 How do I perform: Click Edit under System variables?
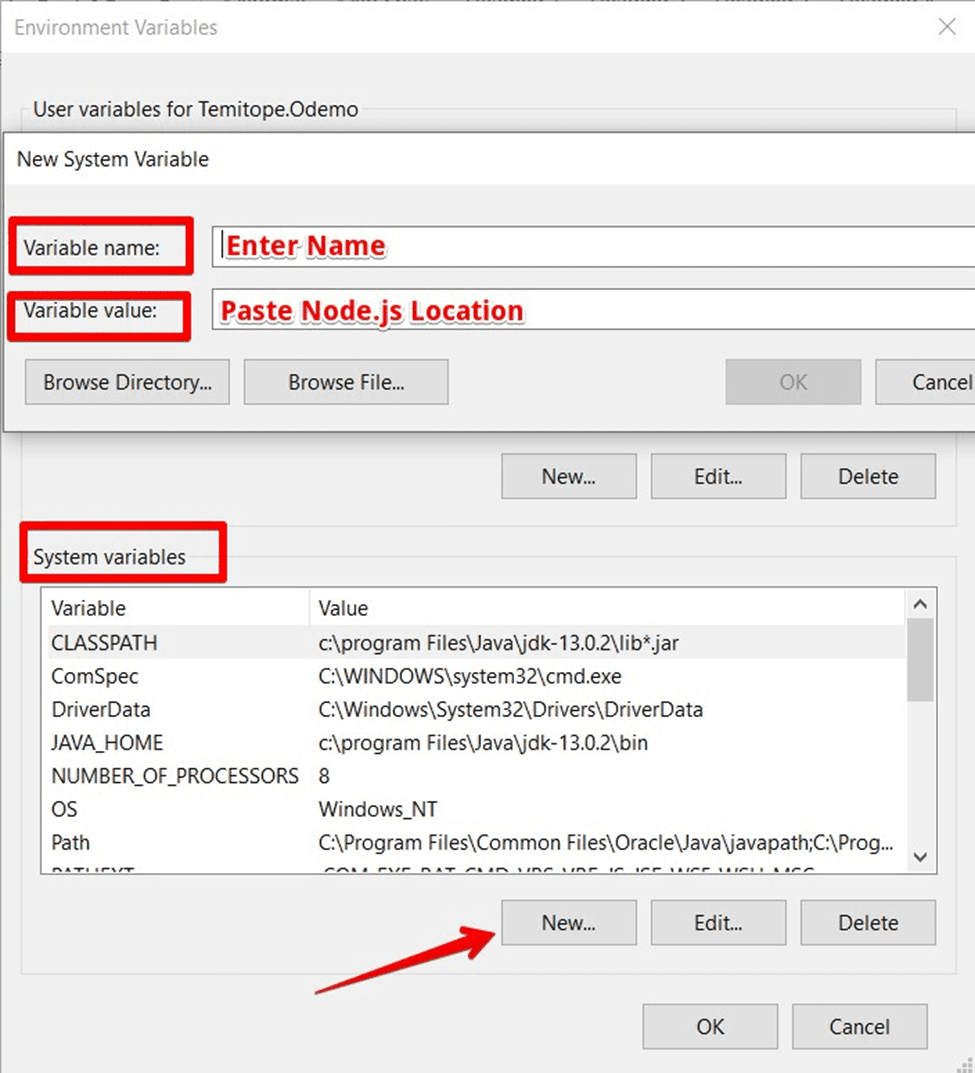point(717,923)
